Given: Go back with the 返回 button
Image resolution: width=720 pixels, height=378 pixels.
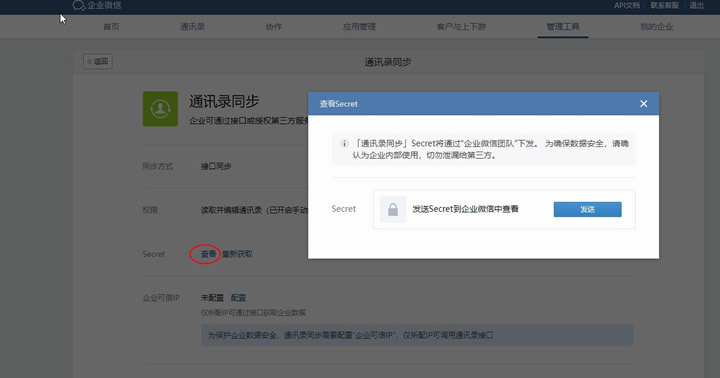Looking at the screenshot, I should [x=98, y=62].
